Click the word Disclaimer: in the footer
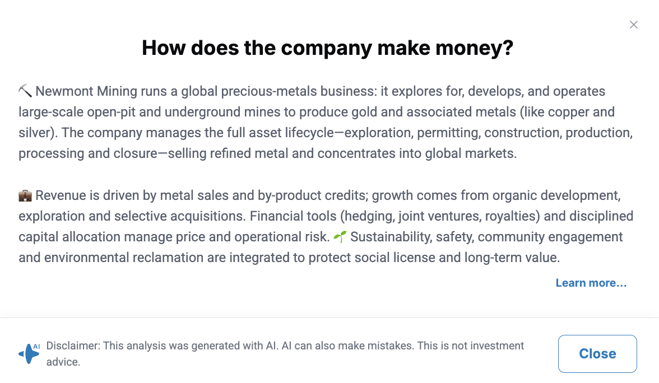The image size is (659, 383). pos(73,346)
